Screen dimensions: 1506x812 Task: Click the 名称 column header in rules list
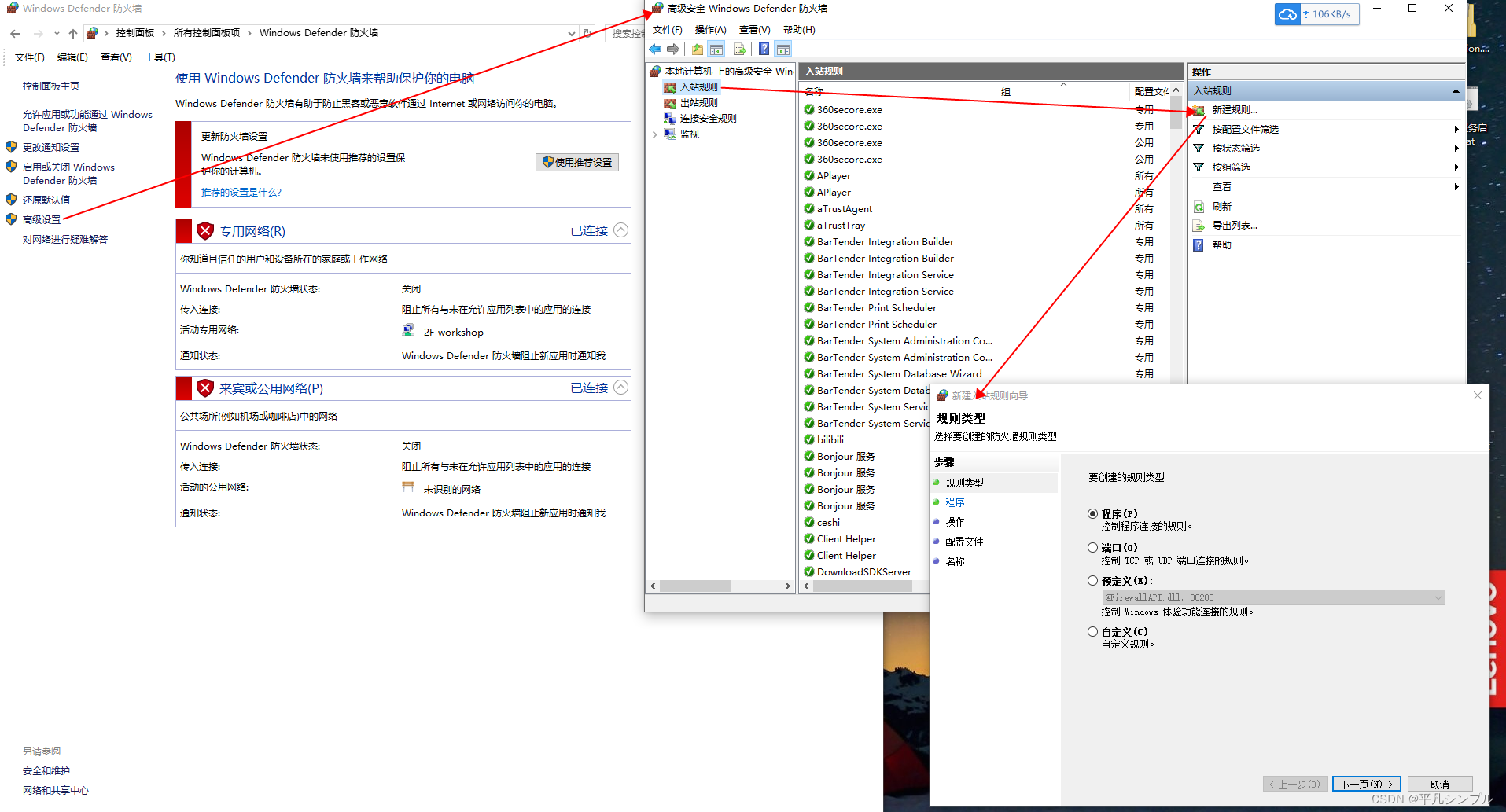[897, 92]
